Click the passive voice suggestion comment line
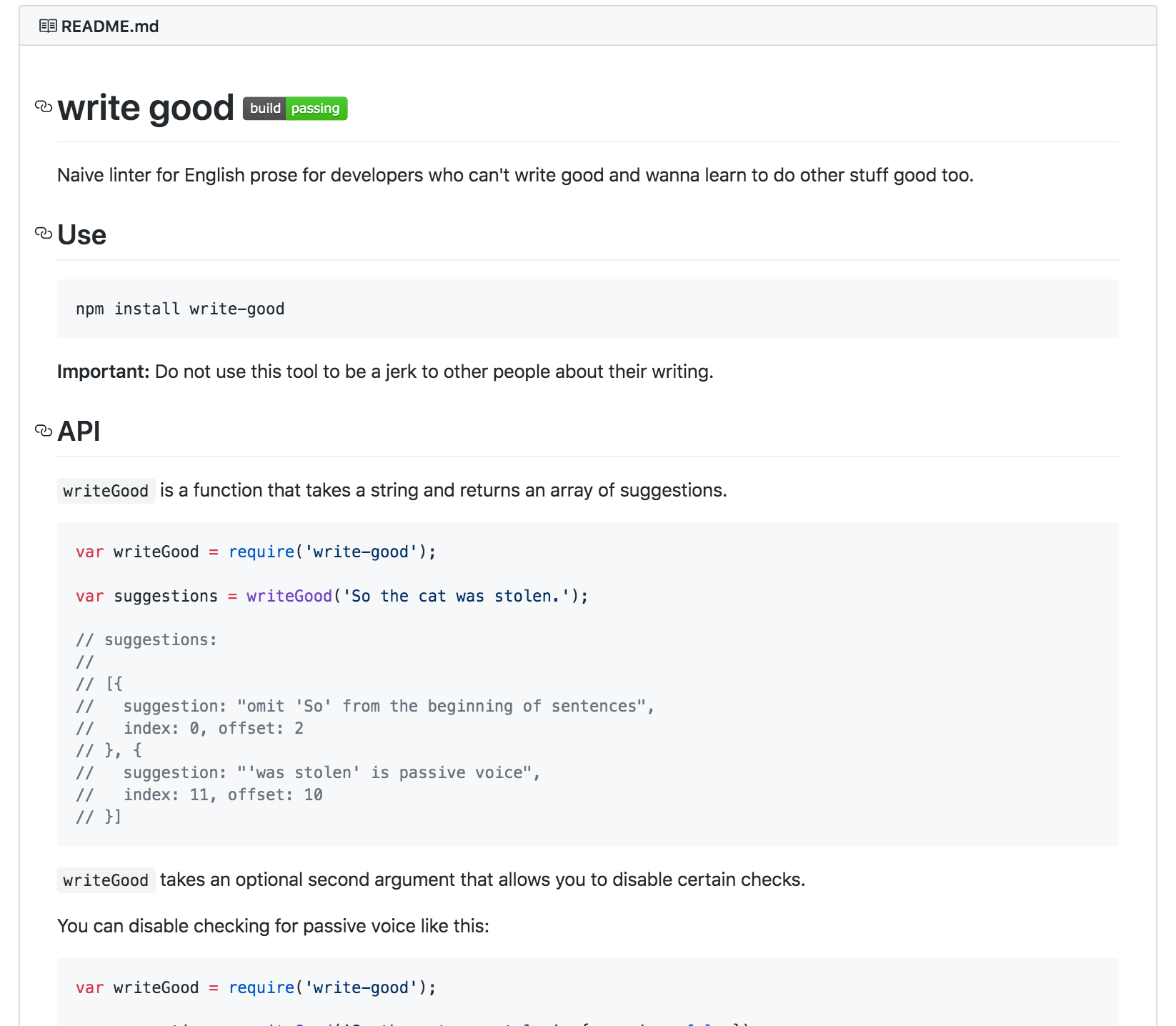Screen dimensions: 1176x1026 [307, 772]
